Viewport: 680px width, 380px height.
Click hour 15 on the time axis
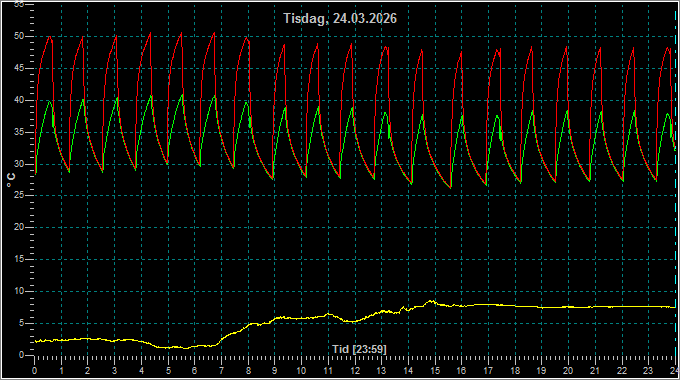435,371
